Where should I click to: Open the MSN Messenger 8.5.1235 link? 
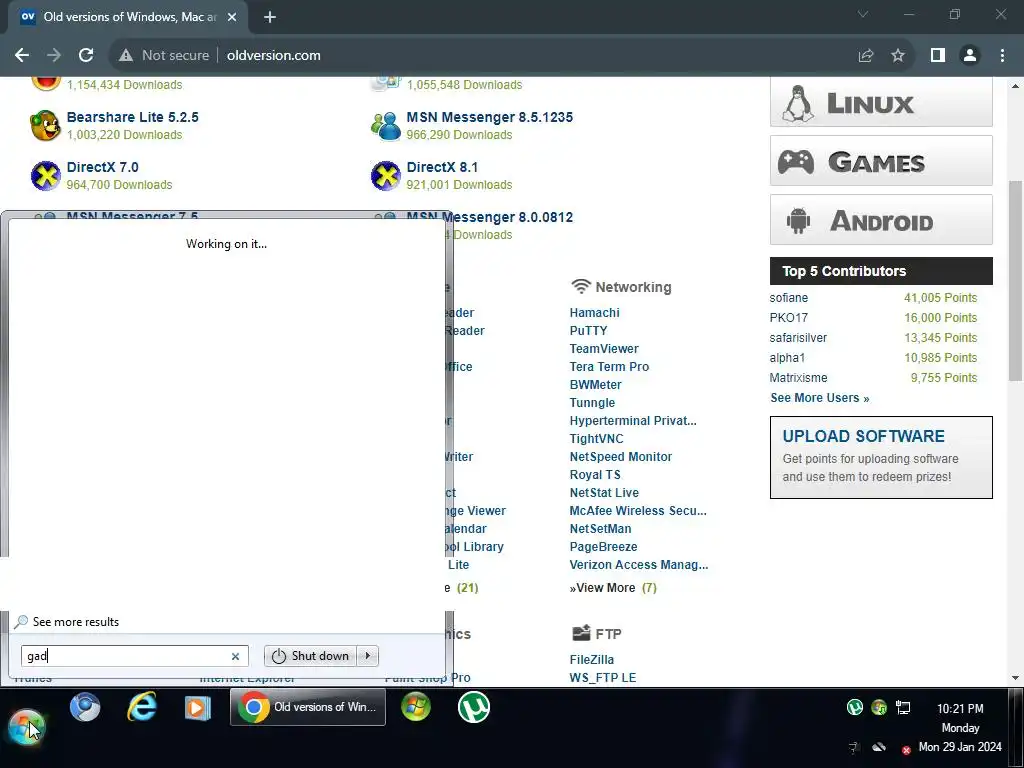pyautogui.click(x=490, y=117)
